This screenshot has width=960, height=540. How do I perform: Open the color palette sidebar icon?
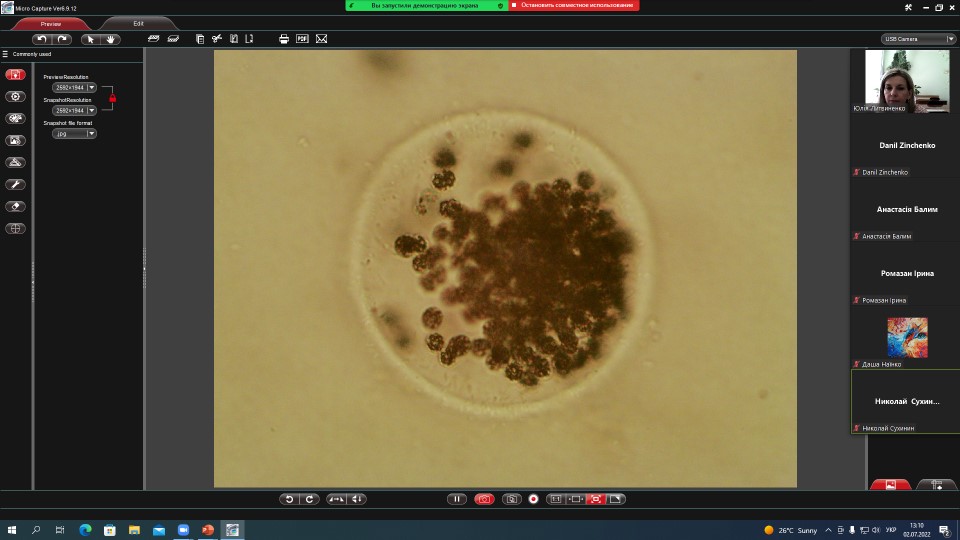click(x=15, y=118)
